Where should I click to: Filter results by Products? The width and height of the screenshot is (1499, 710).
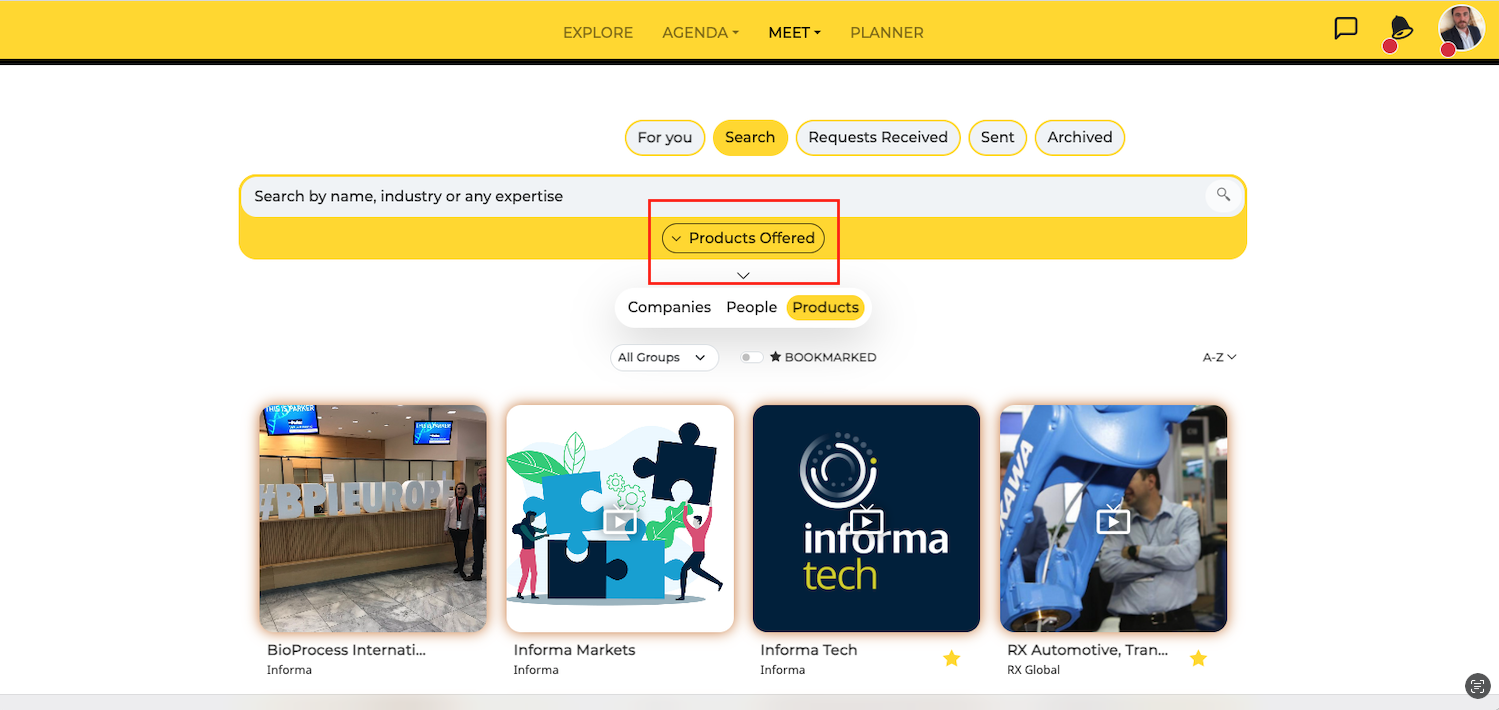point(825,307)
